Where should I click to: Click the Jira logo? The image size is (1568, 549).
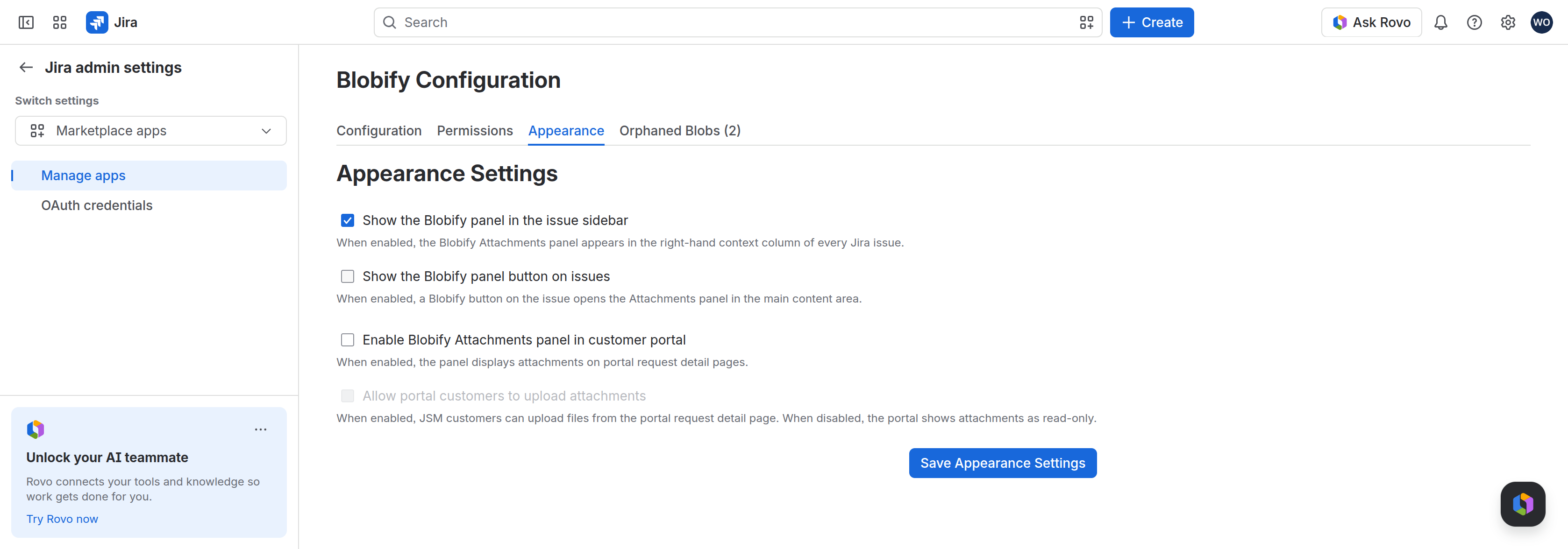click(x=111, y=22)
